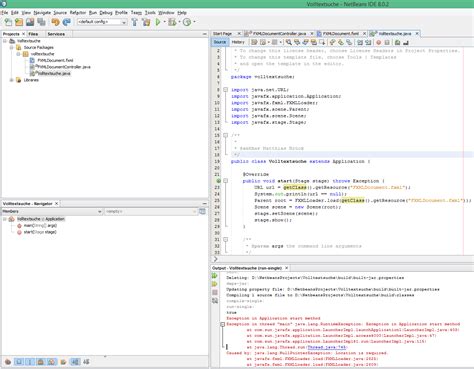Open the Profile Project dropdown arrow
The image size is (474, 369).
pos(194,22)
